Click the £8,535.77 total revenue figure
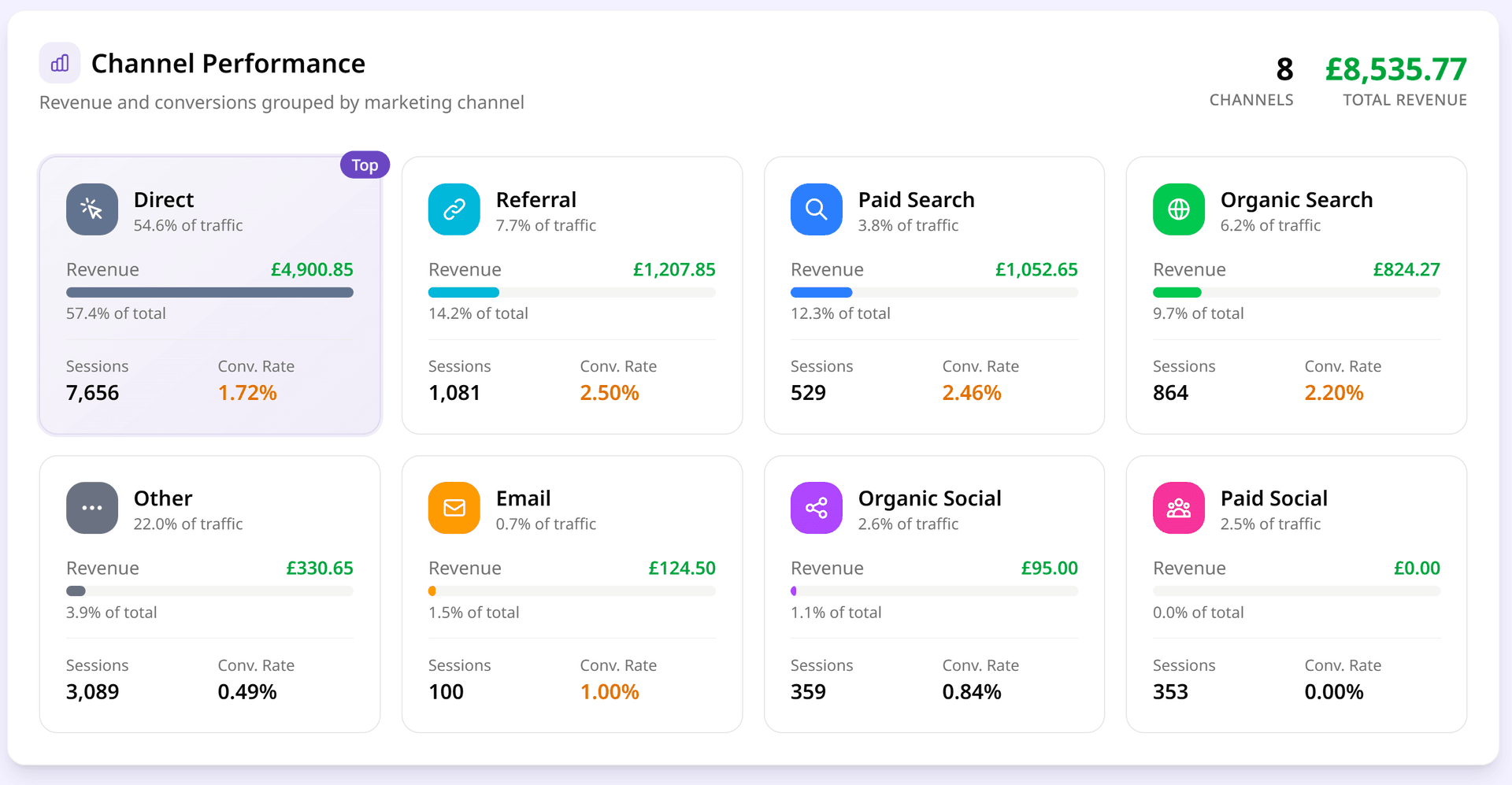1512x785 pixels. click(x=1395, y=69)
